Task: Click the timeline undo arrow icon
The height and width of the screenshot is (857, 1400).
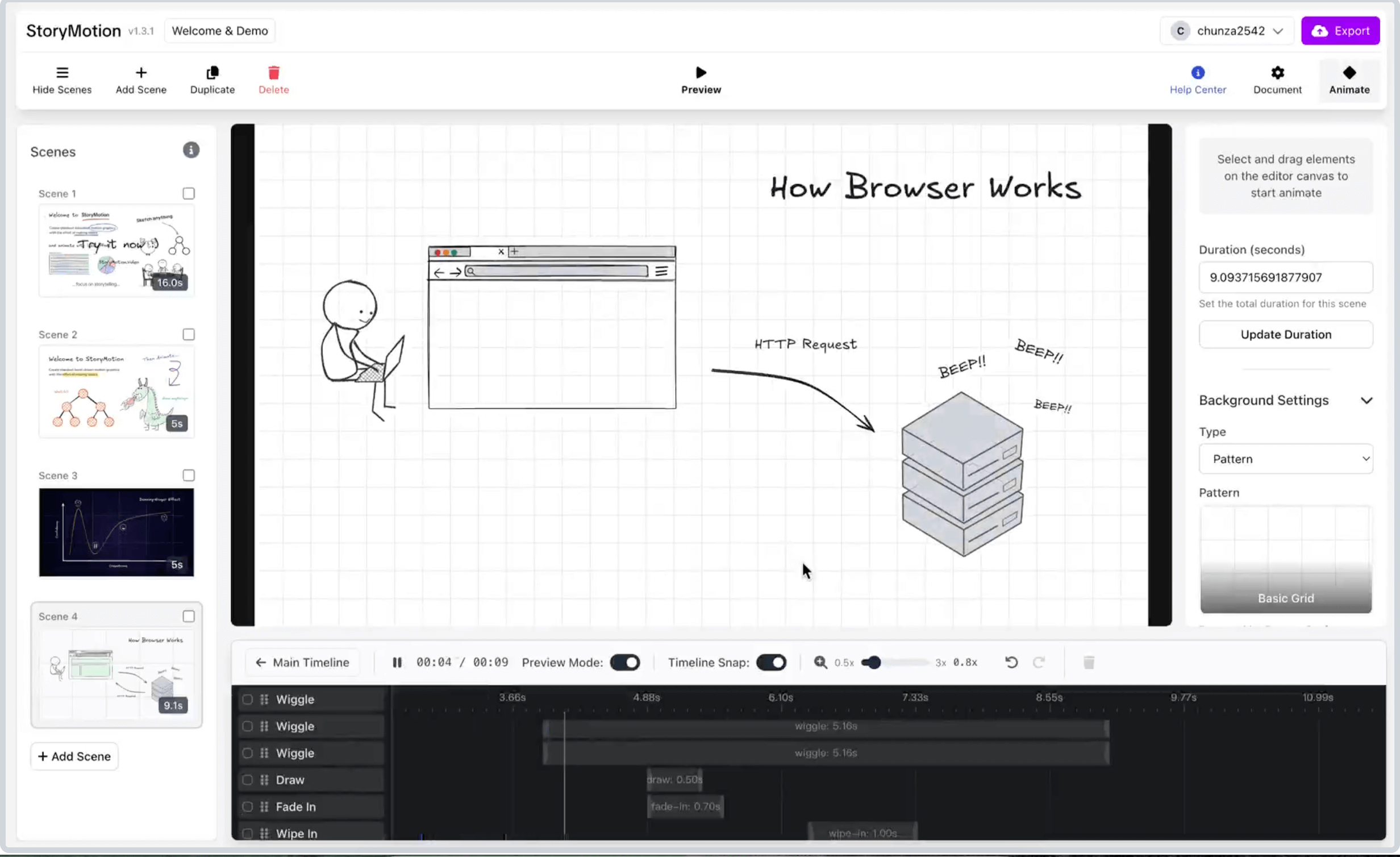Action: pos(1011,662)
